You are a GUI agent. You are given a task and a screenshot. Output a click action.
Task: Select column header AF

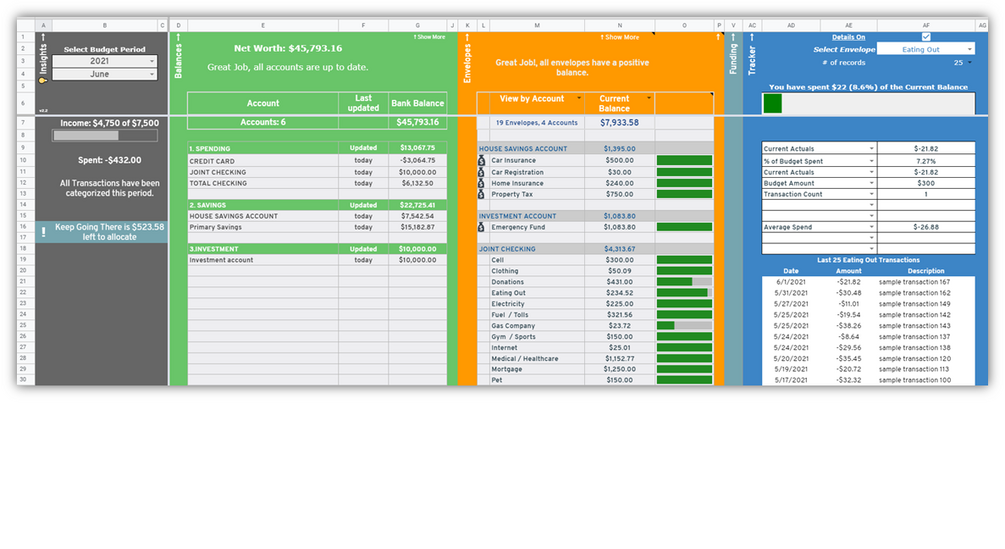926,26
